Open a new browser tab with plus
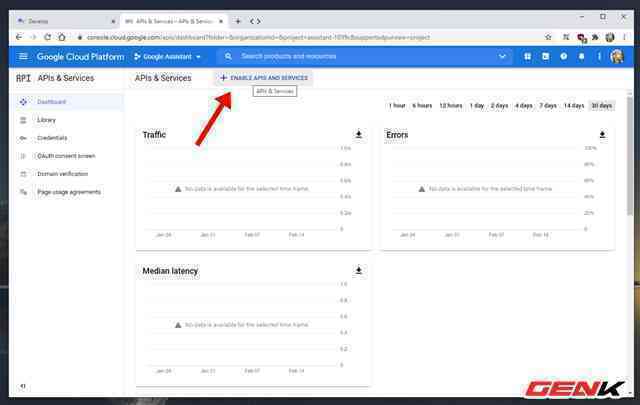The image size is (640, 405). click(x=238, y=21)
